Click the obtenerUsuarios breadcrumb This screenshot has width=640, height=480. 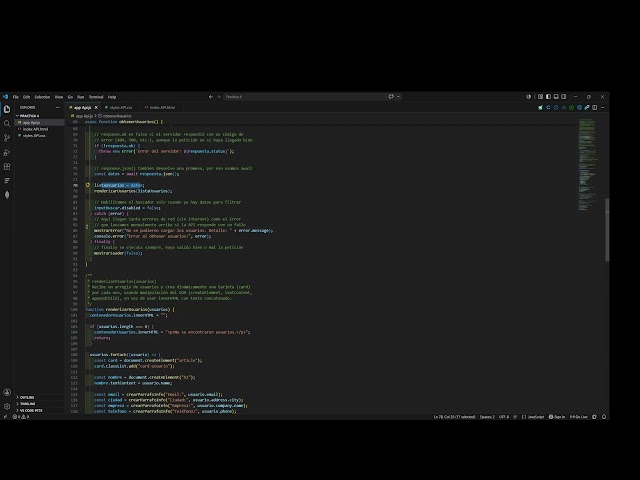pyautogui.click(x=115, y=116)
